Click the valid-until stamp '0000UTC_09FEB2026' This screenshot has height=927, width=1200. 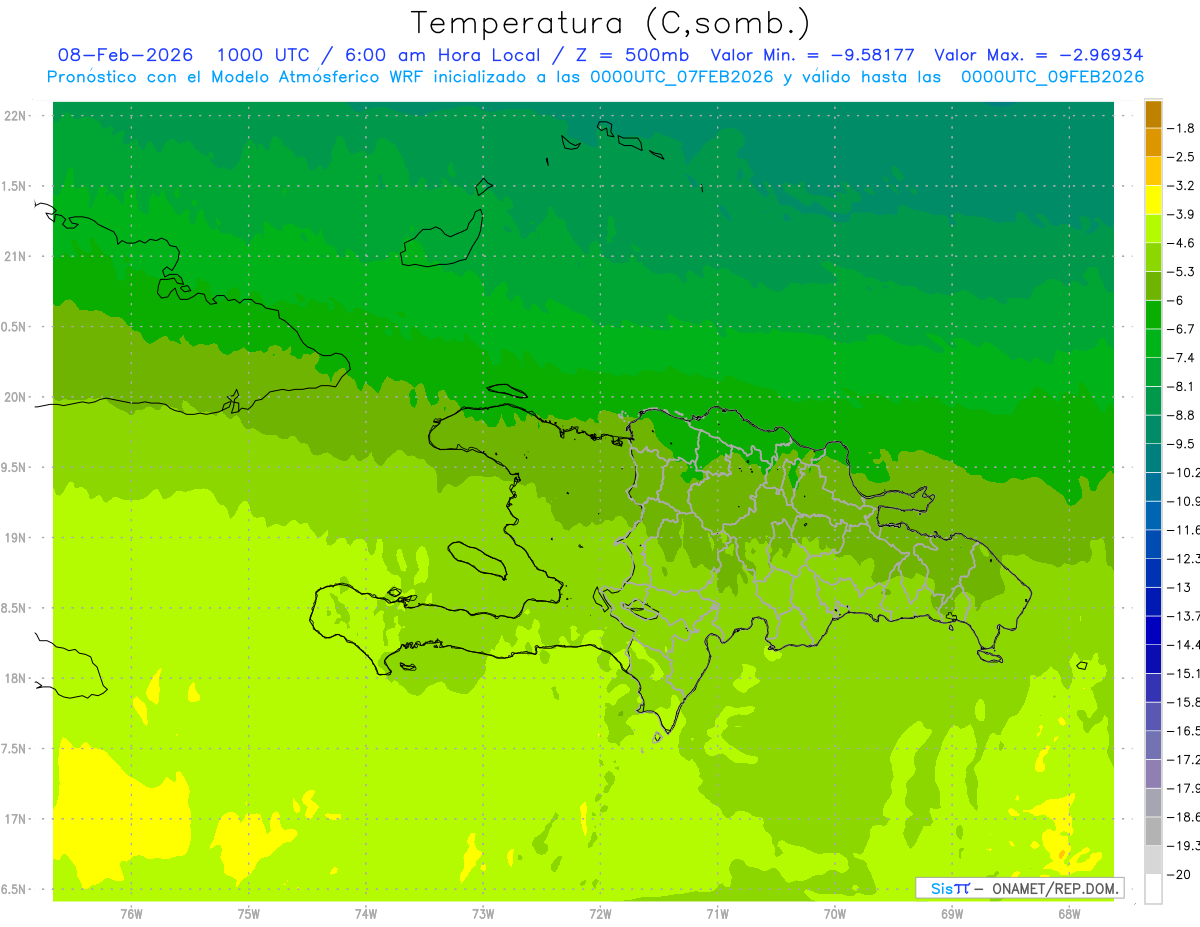1052,77
